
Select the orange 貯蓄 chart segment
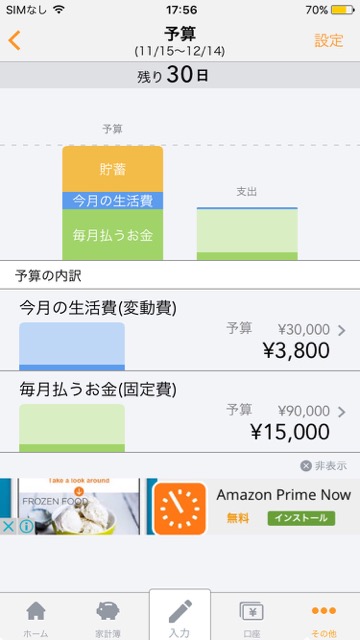tap(113, 169)
